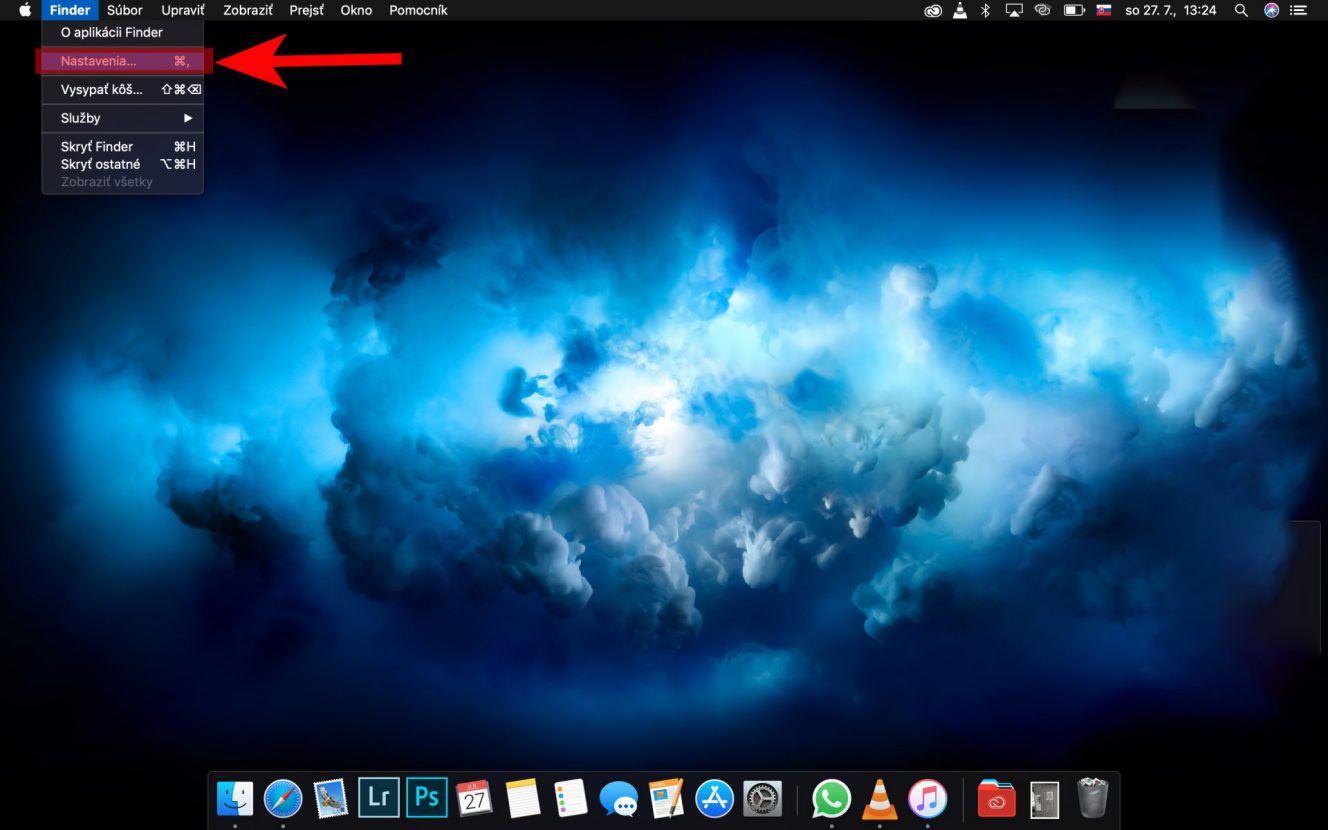This screenshot has width=1328, height=830.
Task: Choose Skryť ostatné
Action: [x=122, y=164]
